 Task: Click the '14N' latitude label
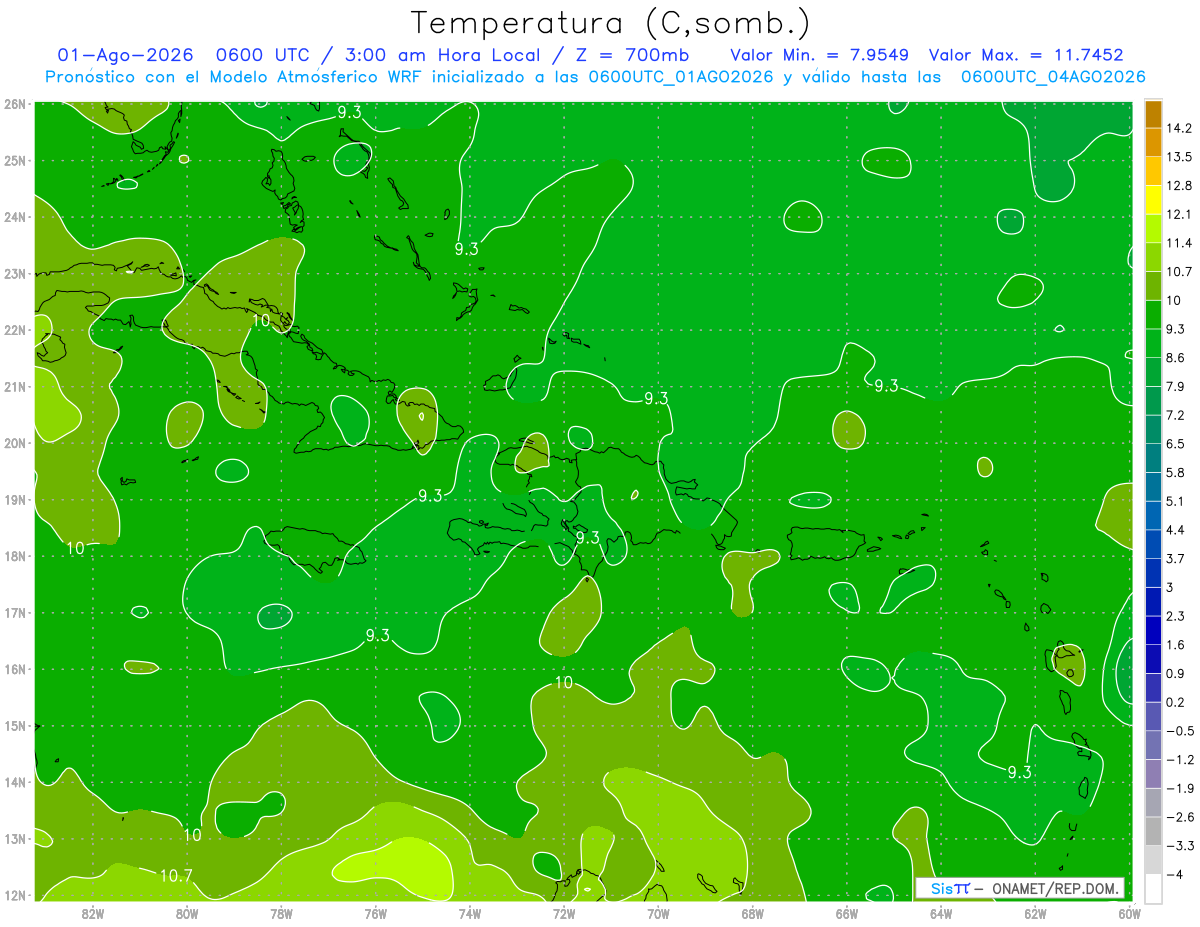click(x=15, y=782)
